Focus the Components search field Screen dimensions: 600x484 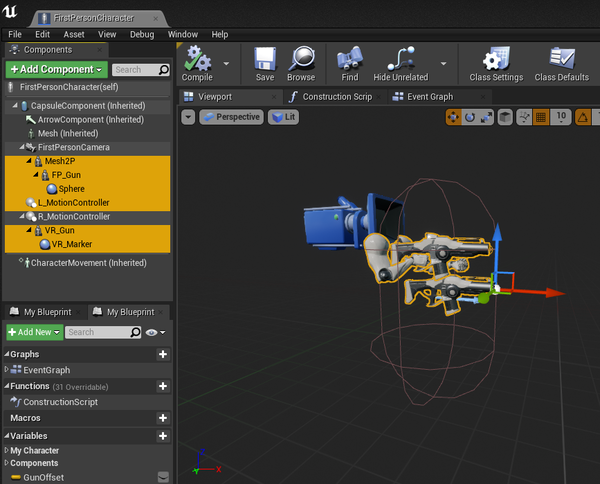[x=140, y=70]
